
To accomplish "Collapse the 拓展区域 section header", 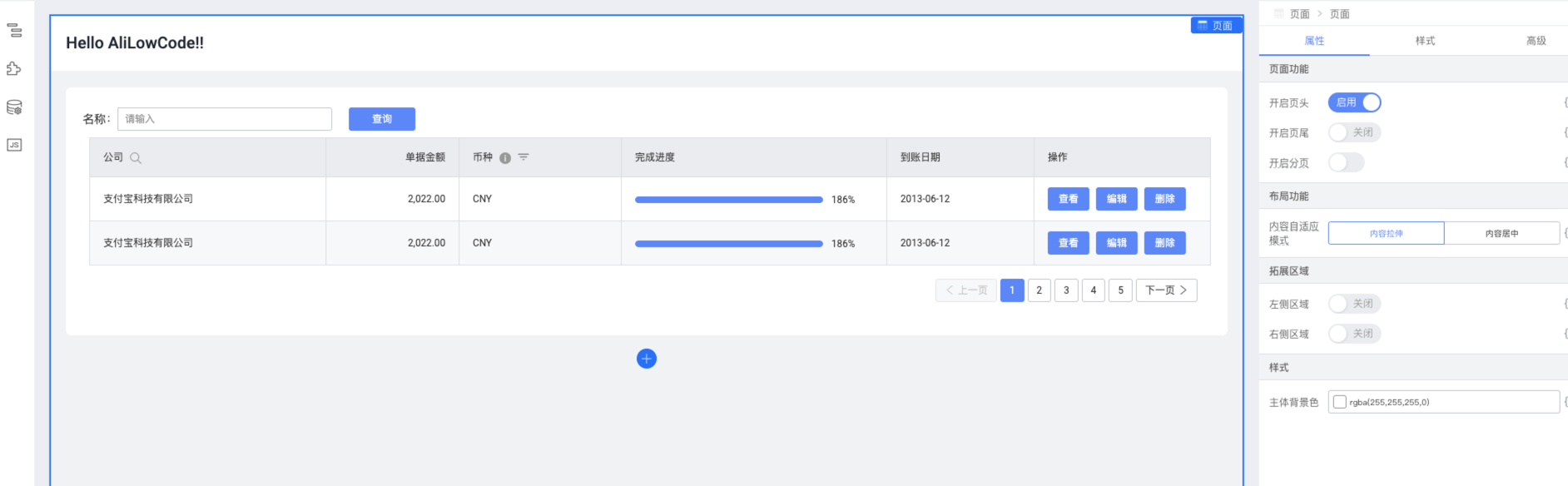I will pos(1413,271).
